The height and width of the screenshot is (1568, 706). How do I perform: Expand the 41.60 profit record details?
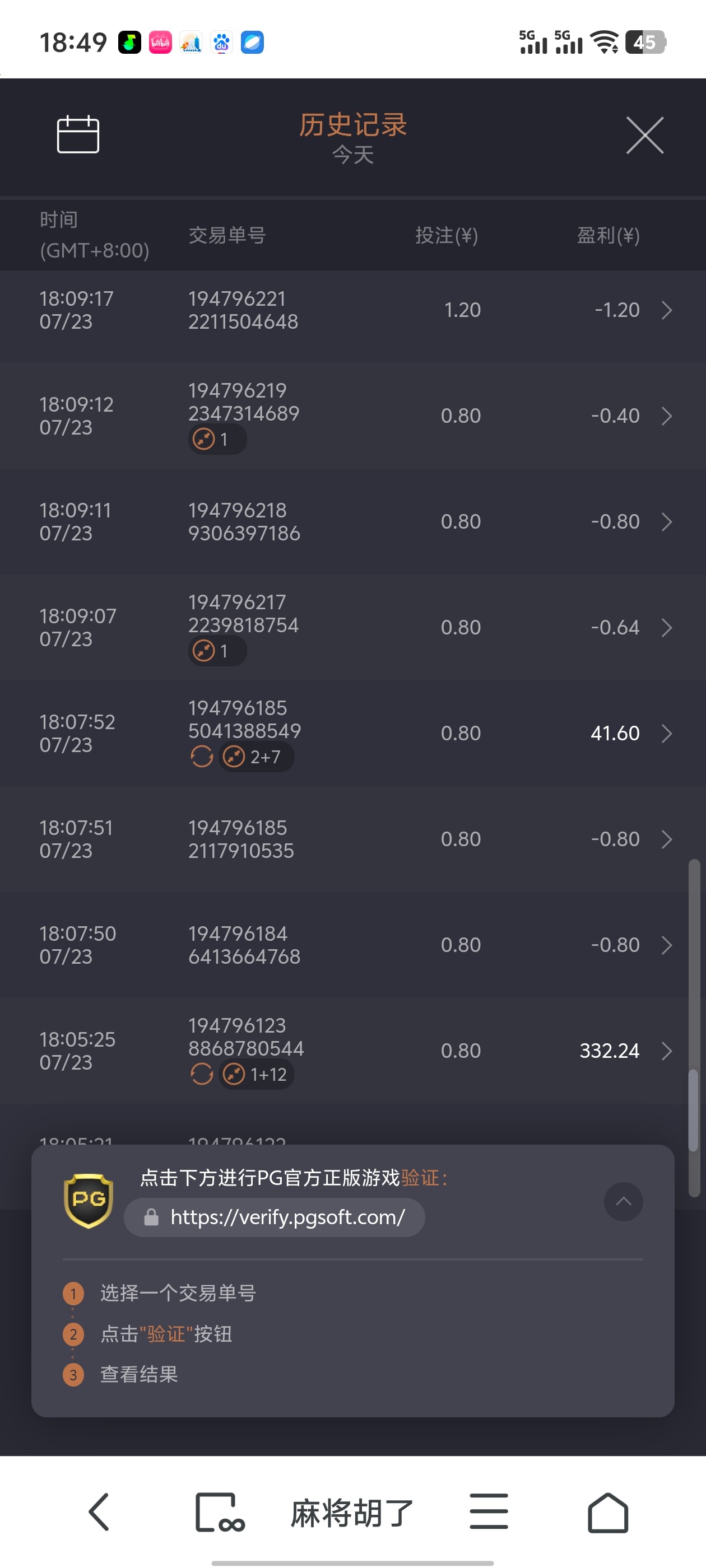[x=666, y=734]
